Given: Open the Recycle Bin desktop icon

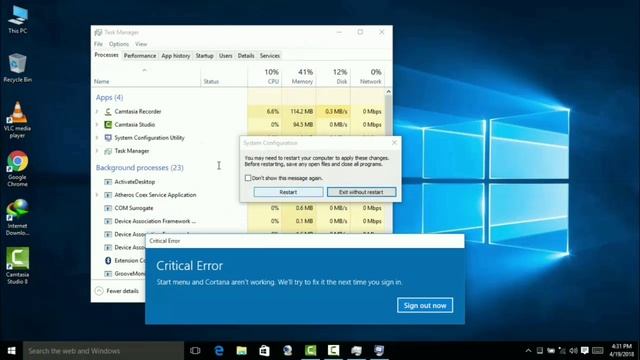Looking at the screenshot, I should pos(17,67).
